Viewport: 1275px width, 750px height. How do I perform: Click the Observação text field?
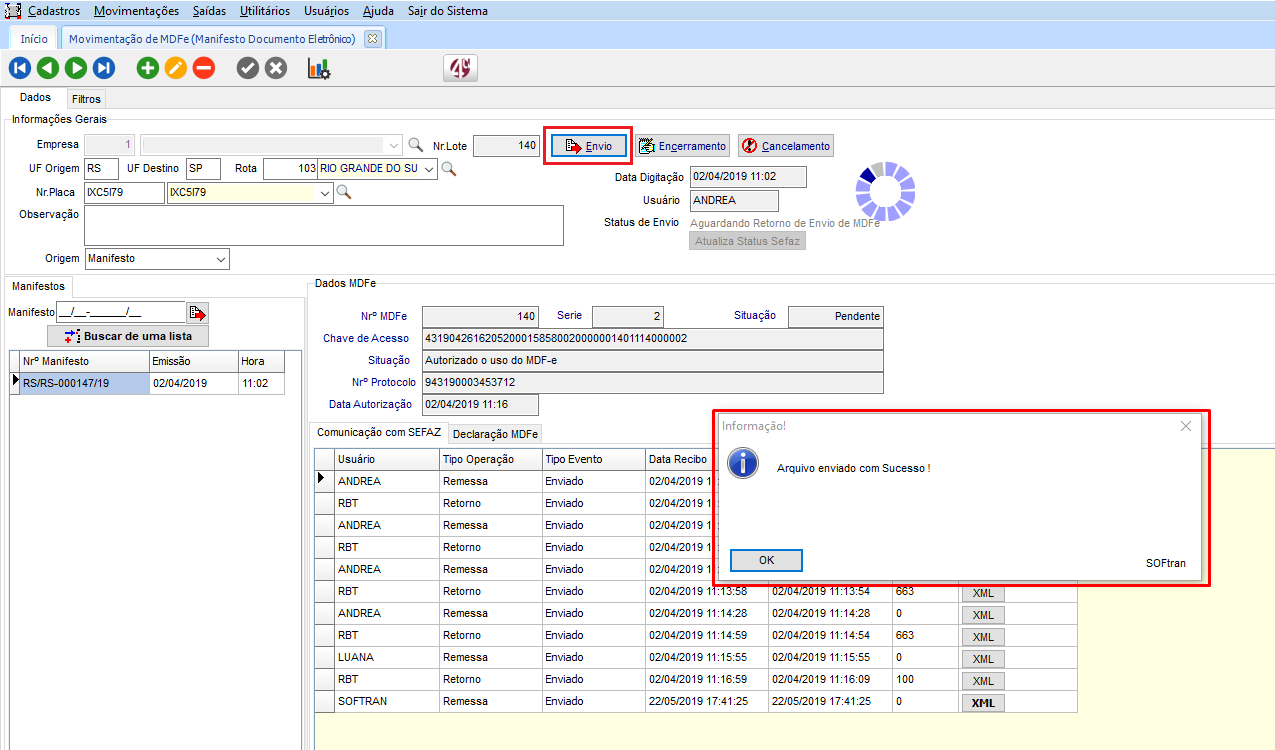324,225
